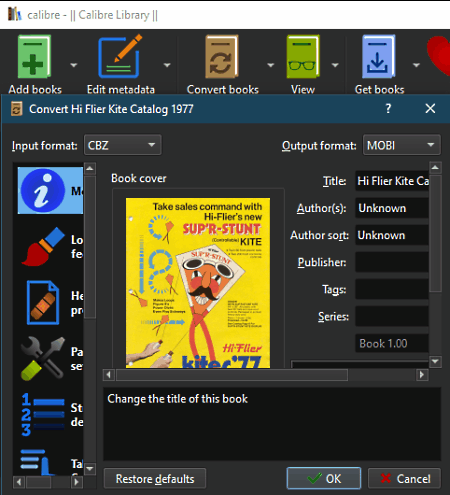Select the Page setup tools icon
450x495 pixels.
[43, 359]
